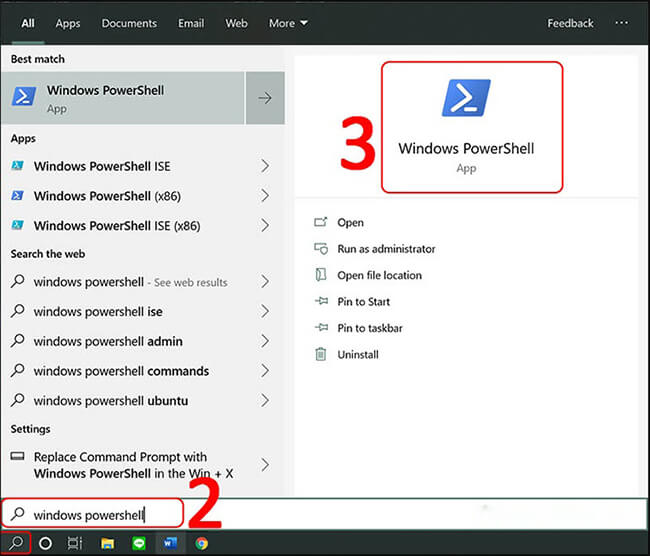Click the PowerShell icon in Best match
Image resolution: width=650 pixels, height=556 pixels.
pos(24,96)
